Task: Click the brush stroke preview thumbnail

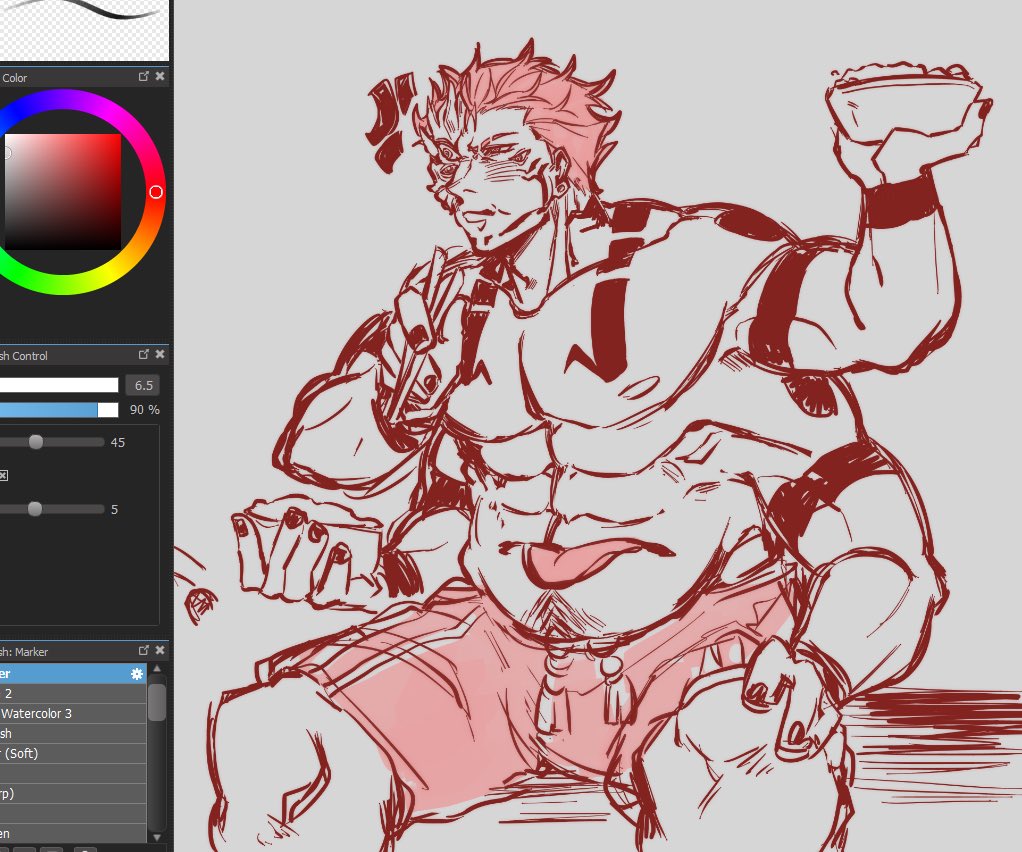Action: (x=83, y=29)
